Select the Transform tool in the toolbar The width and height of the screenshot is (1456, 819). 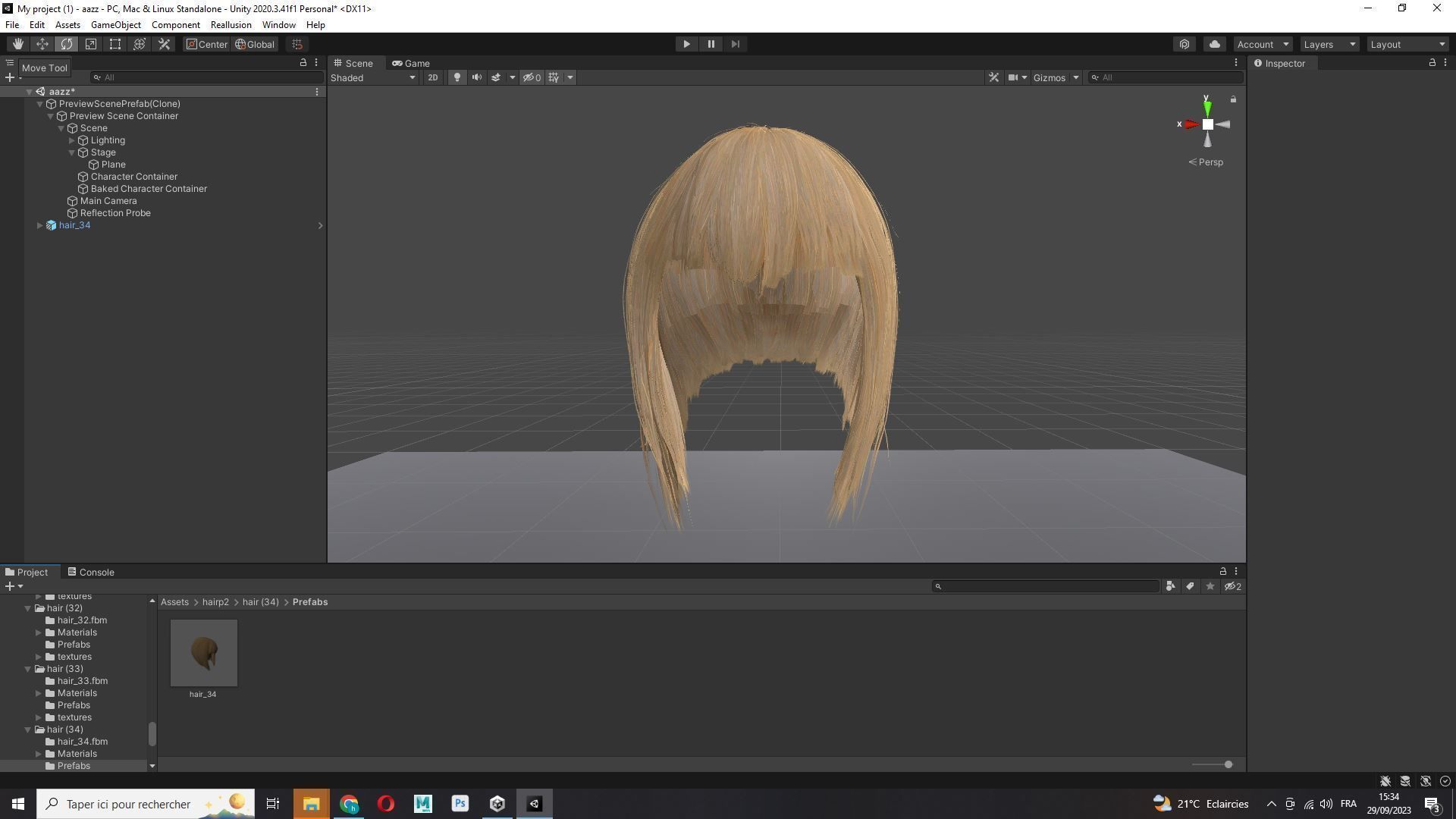pyautogui.click(x=139, y=44)
